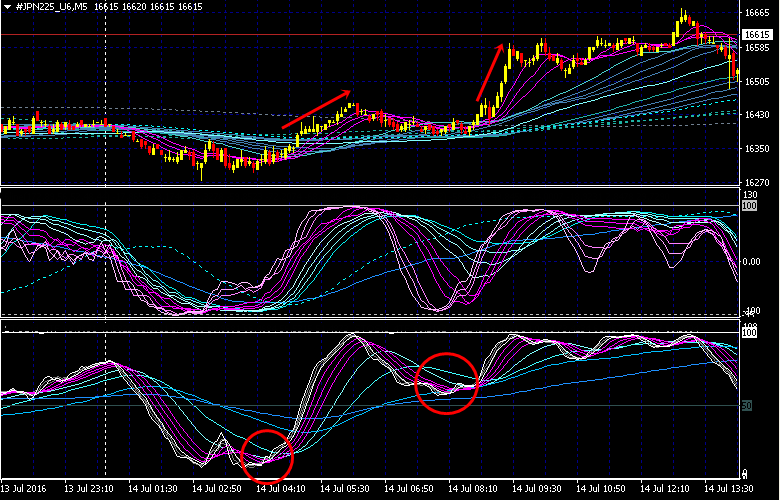Click the 13 Jul 23:10 time label
The width and height of the screenshot is (780, 500).
89,489
